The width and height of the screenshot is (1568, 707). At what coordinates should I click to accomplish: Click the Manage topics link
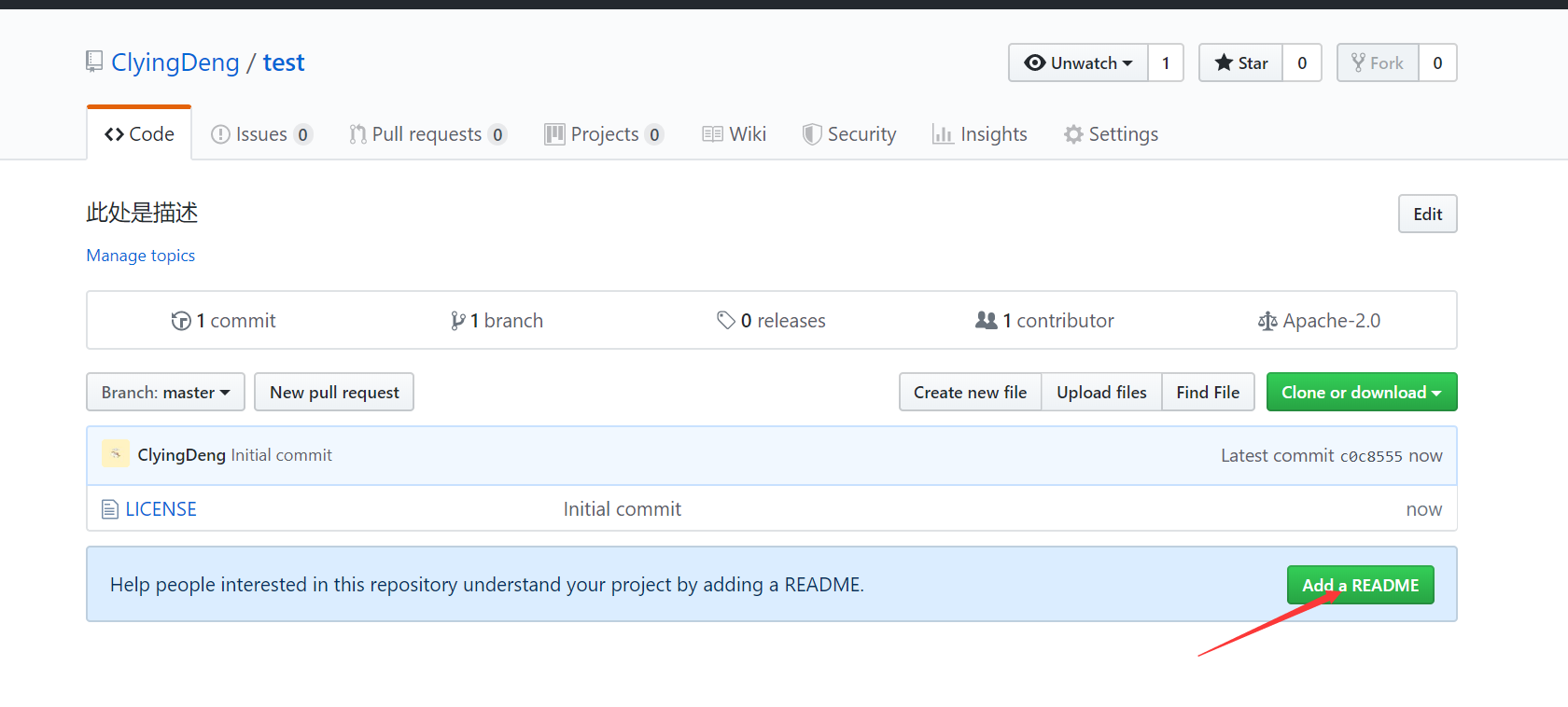(141, 256)
